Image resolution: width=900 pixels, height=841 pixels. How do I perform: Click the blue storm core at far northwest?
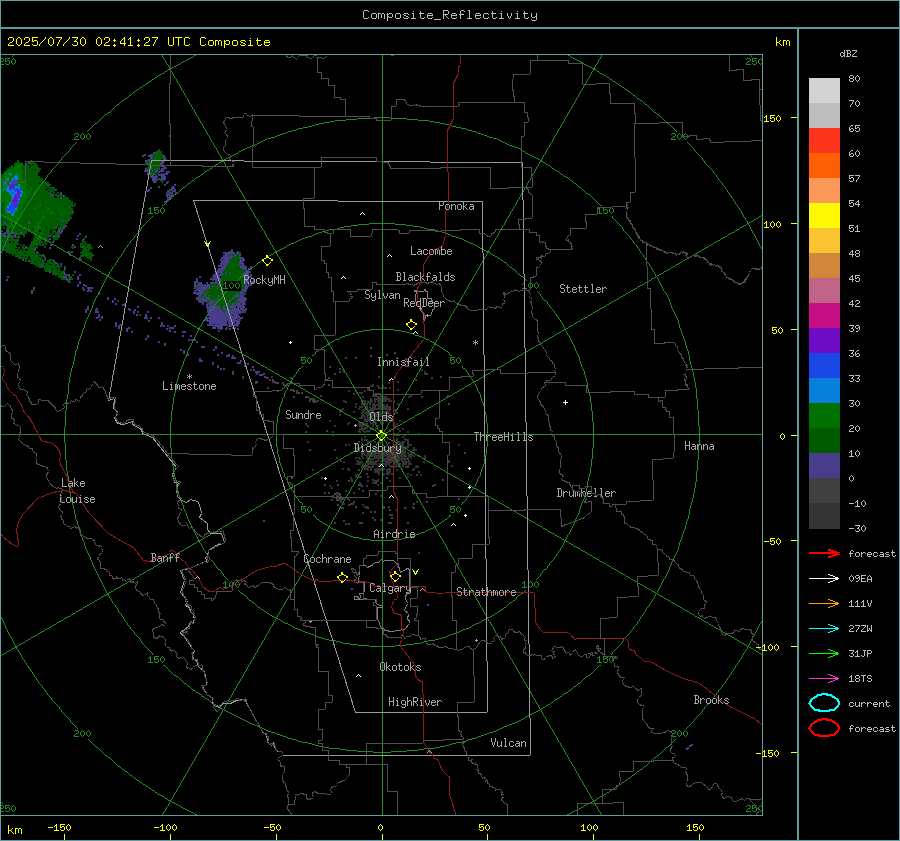click(13, 194)
